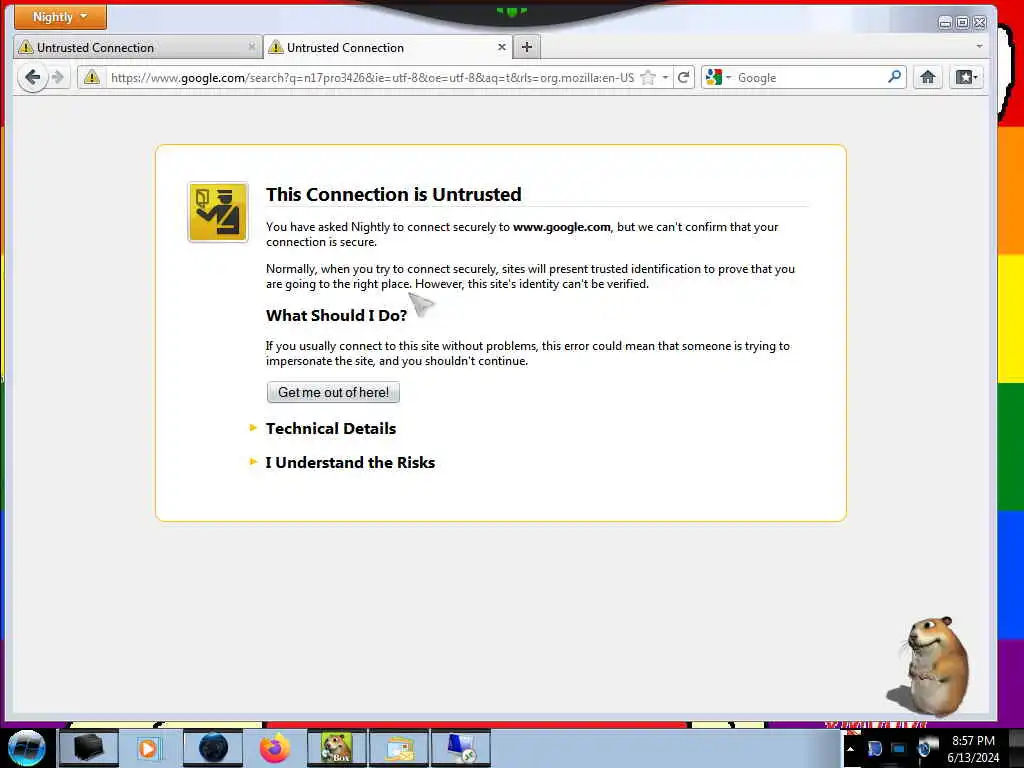Open the dark globe taskbar icon
The image size is (1024, 768).
213,748
